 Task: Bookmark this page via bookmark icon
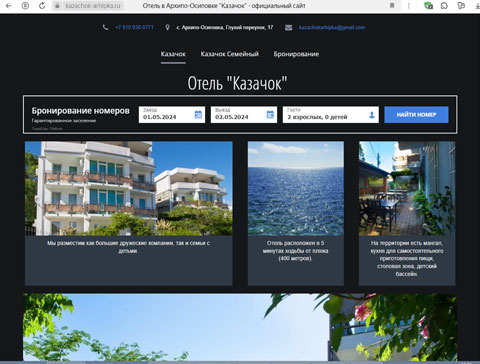pos(392,6)
